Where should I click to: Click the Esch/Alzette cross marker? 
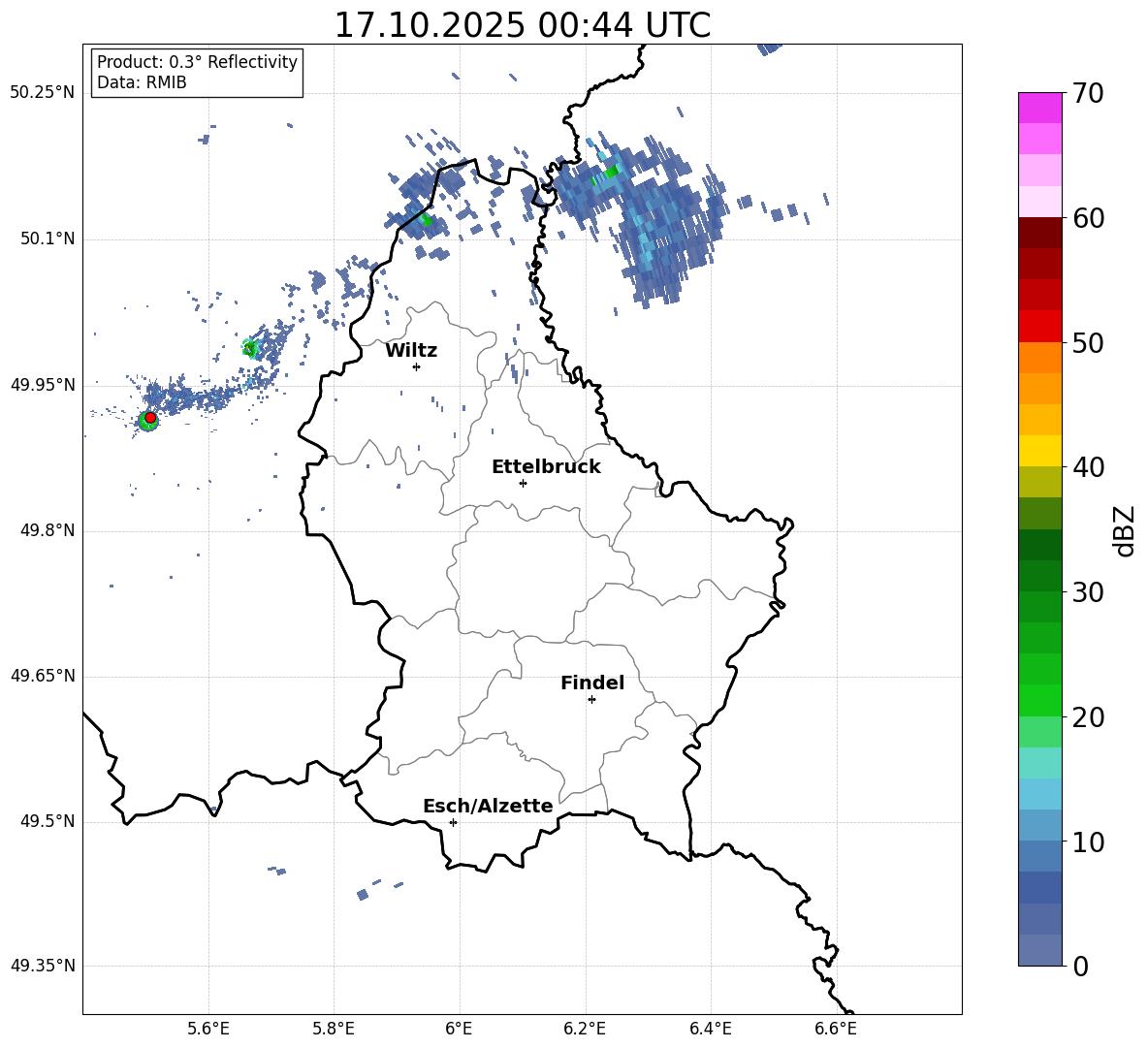point(453,822)
